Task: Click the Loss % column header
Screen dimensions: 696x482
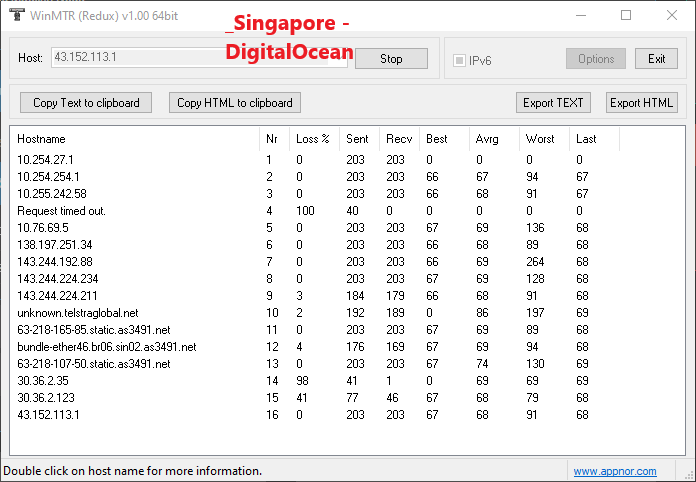Action: (314, 139)
